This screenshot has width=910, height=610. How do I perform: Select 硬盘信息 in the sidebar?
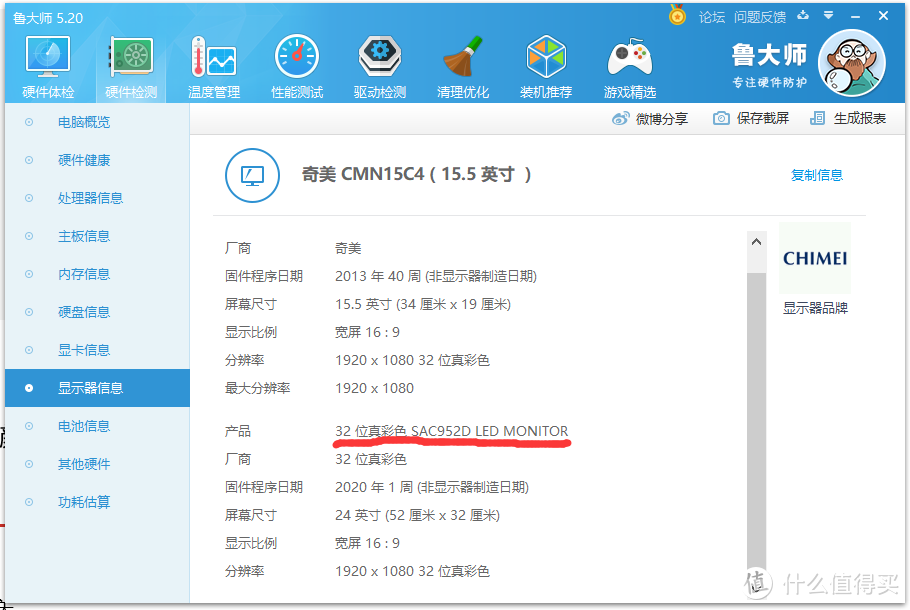click(97, 312)
